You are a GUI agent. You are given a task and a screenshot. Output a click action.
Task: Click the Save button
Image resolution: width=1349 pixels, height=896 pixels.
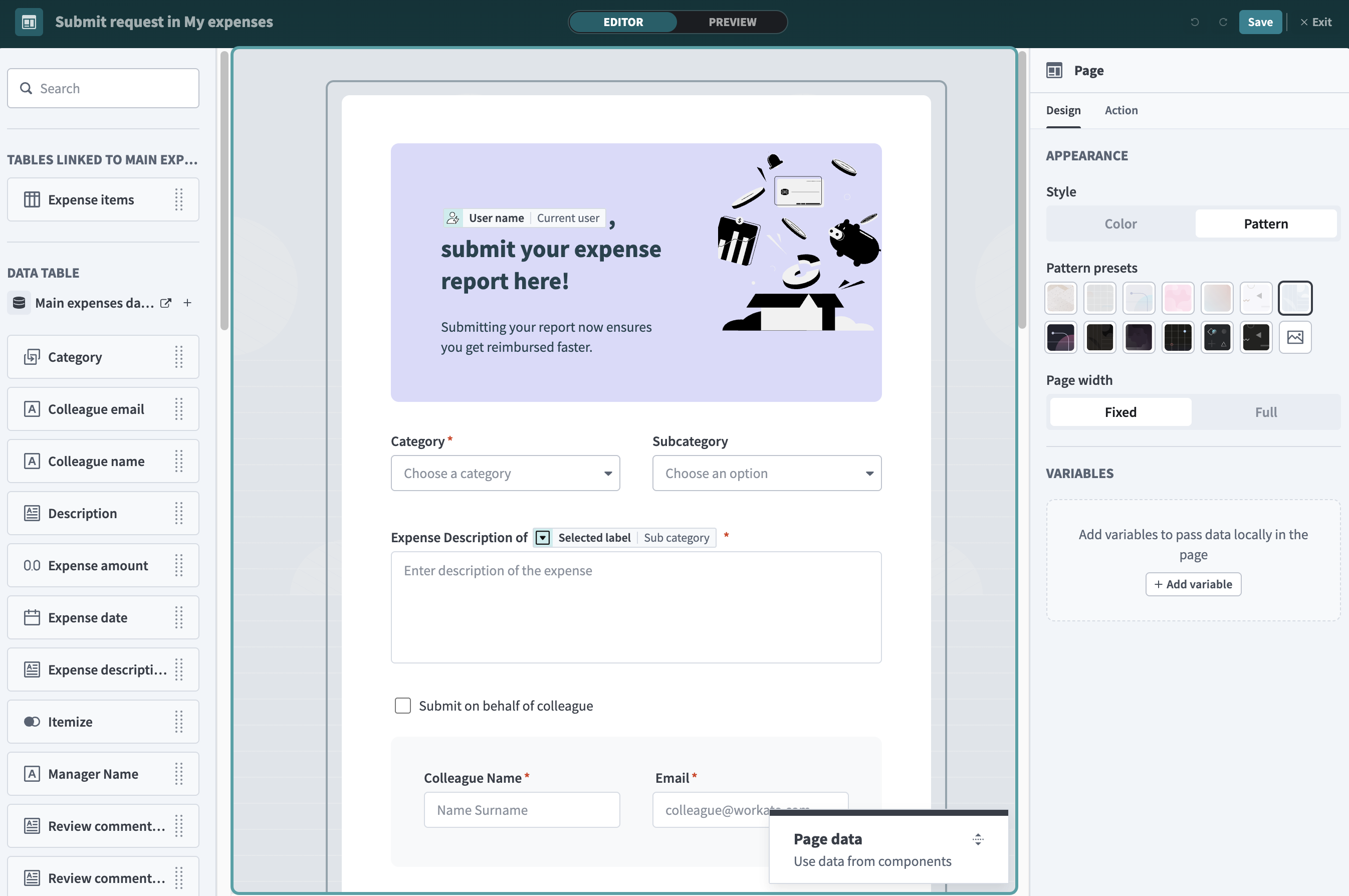(1259, 22)
